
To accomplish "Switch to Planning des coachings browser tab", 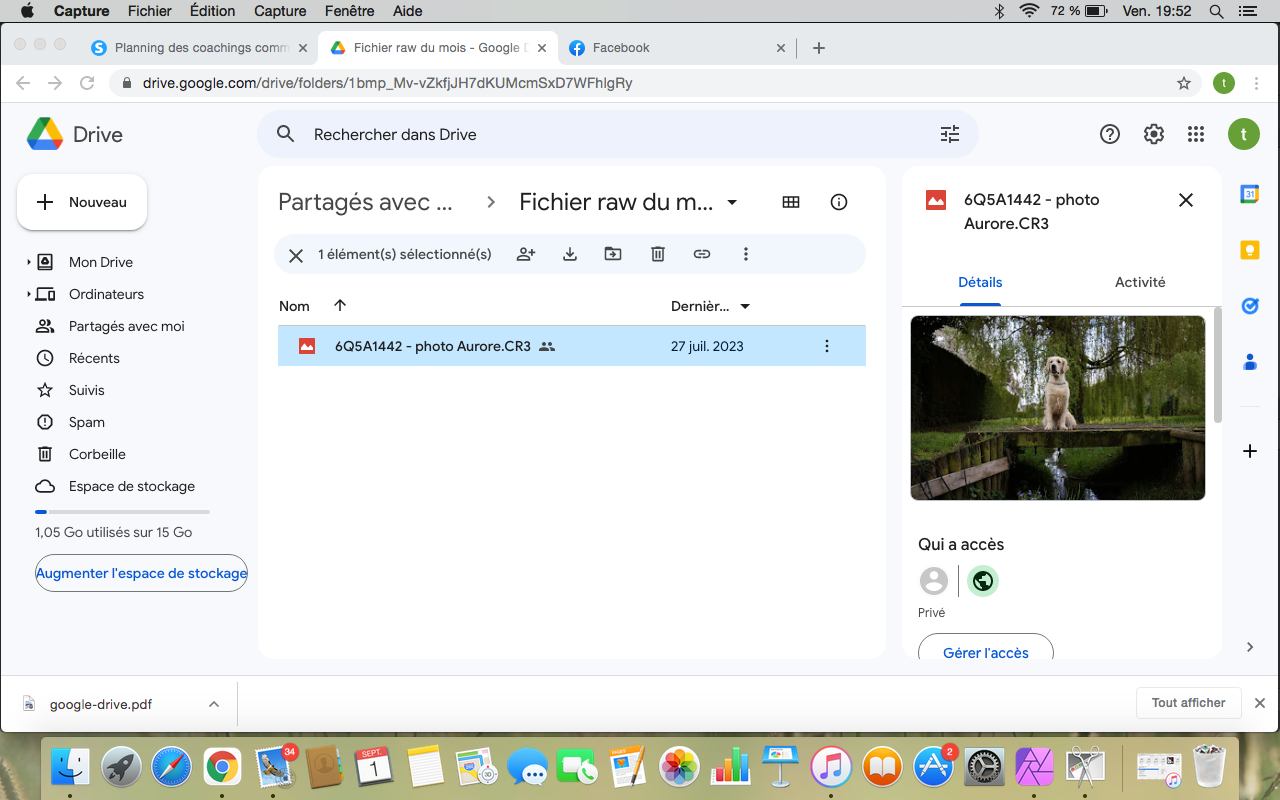I will point(200,47).
